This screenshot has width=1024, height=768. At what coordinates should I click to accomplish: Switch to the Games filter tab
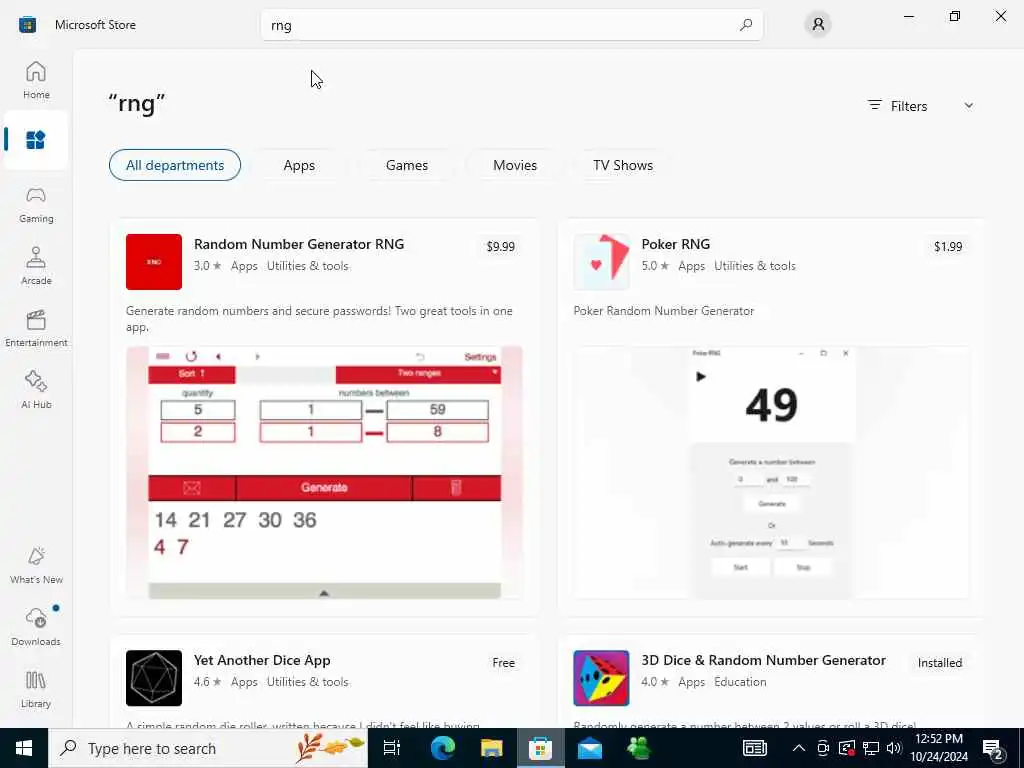(x=407, y=165)
